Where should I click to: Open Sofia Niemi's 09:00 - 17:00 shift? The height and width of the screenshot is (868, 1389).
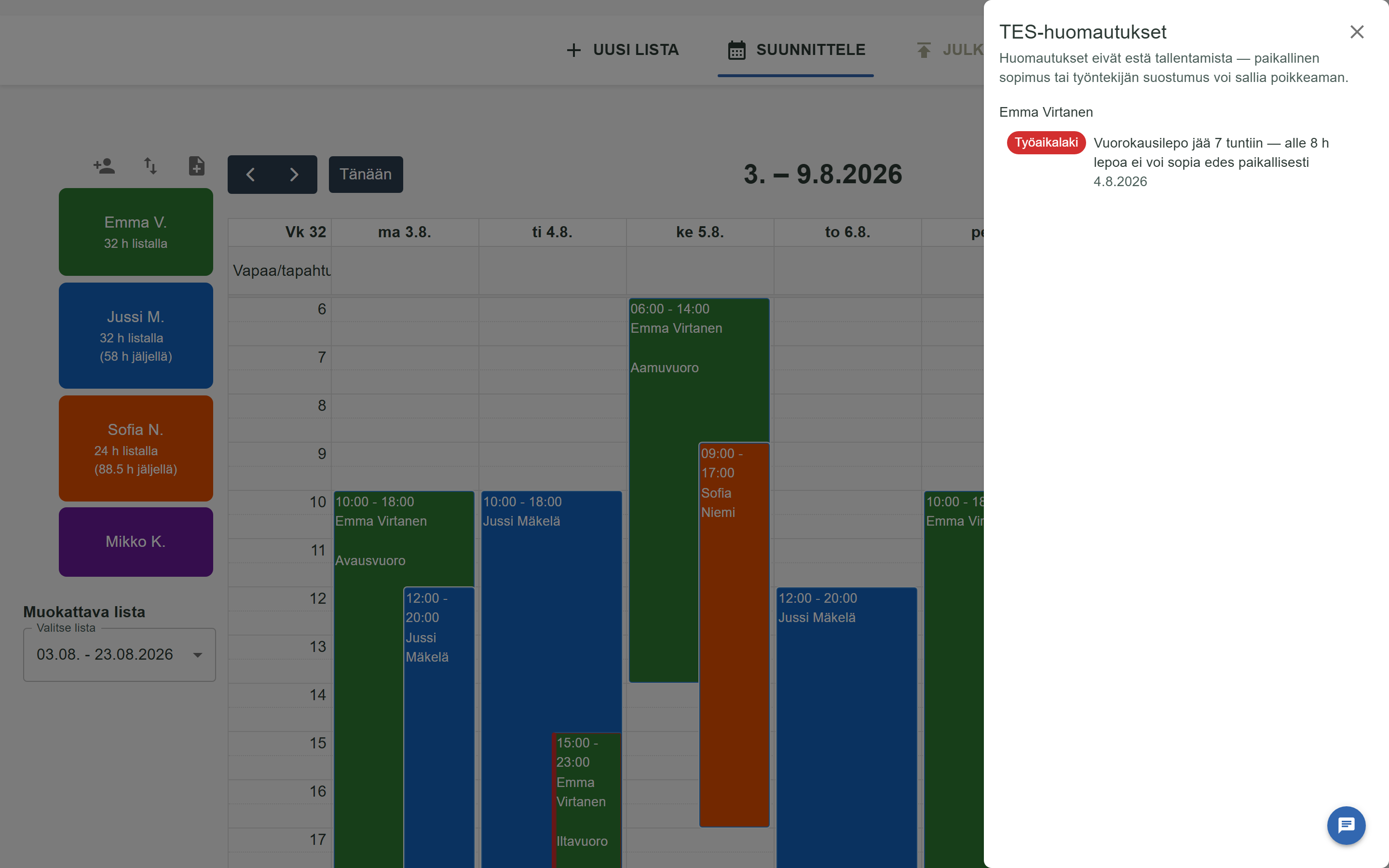point(734,634)
